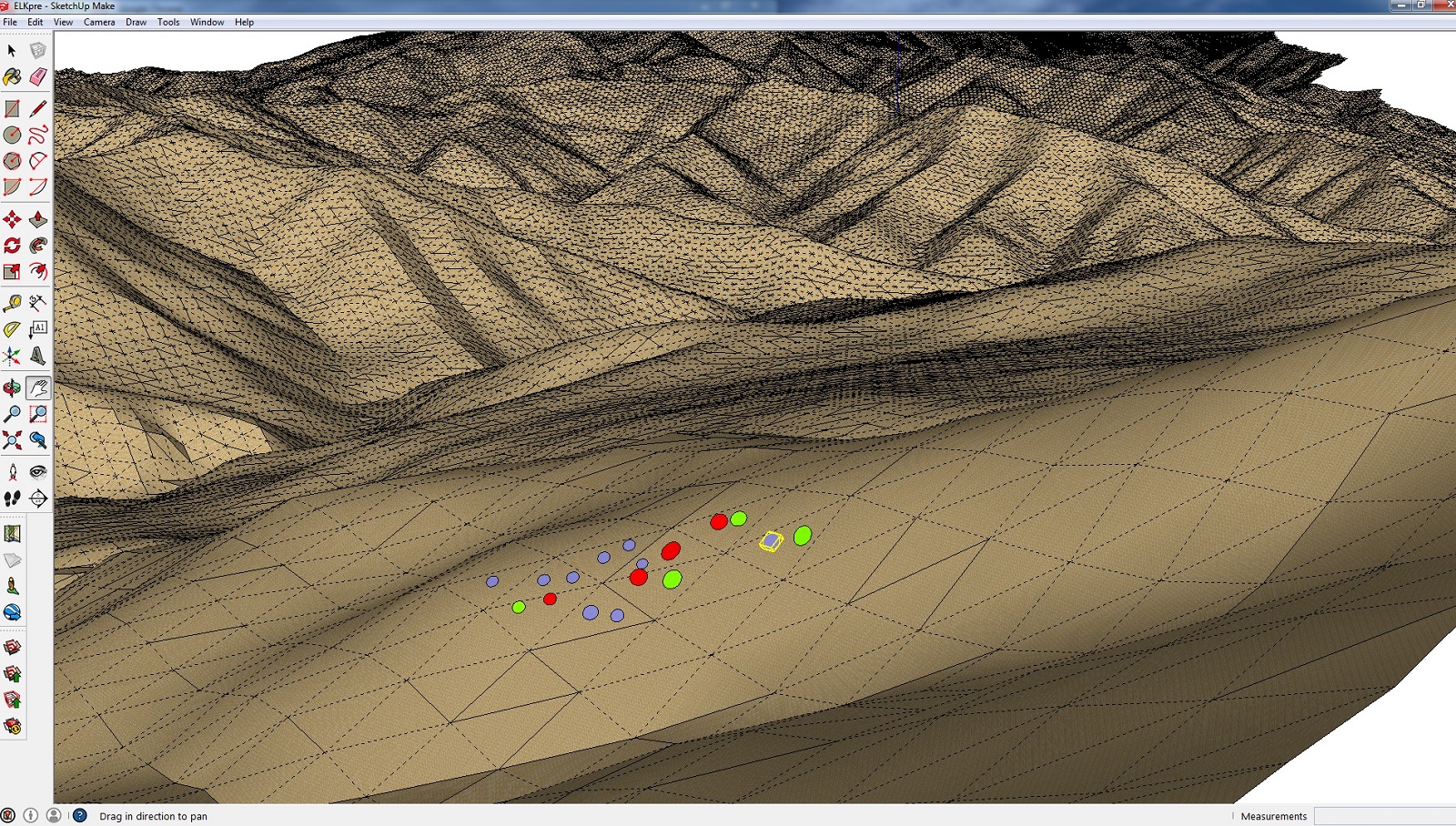Select the Position Camera tool
The image size is (1456, 826).
[12, 472]
